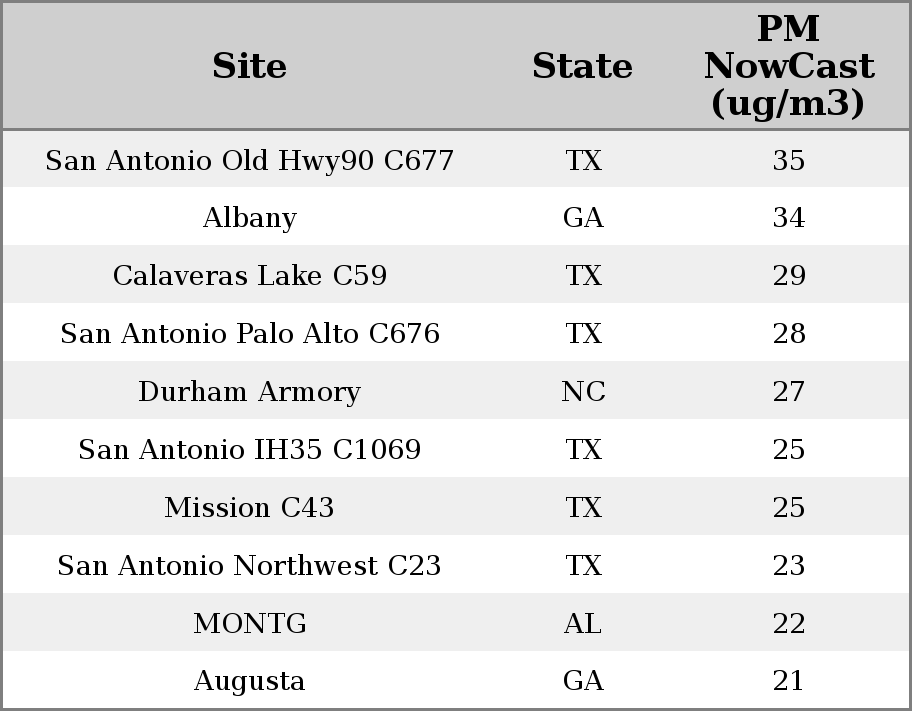Select the Augusta site name
The height and width of the screenshot is (711, 912).
249,681
